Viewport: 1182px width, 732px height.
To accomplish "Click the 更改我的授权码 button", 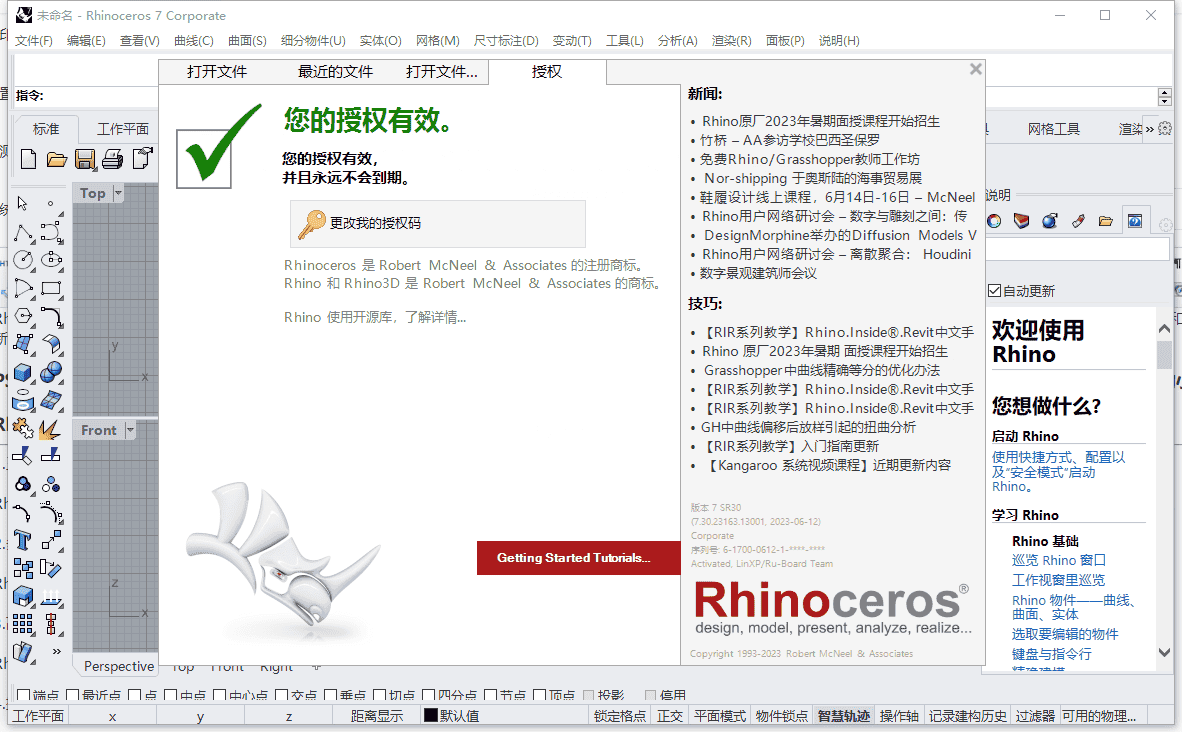I will point(437,224).
